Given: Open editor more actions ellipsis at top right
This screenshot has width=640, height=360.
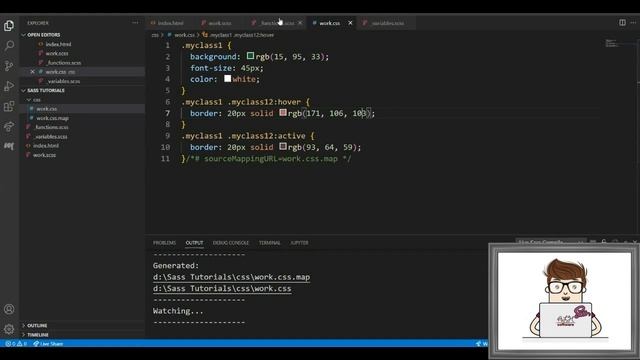Looking at the screenshot, I should (633, 22).
